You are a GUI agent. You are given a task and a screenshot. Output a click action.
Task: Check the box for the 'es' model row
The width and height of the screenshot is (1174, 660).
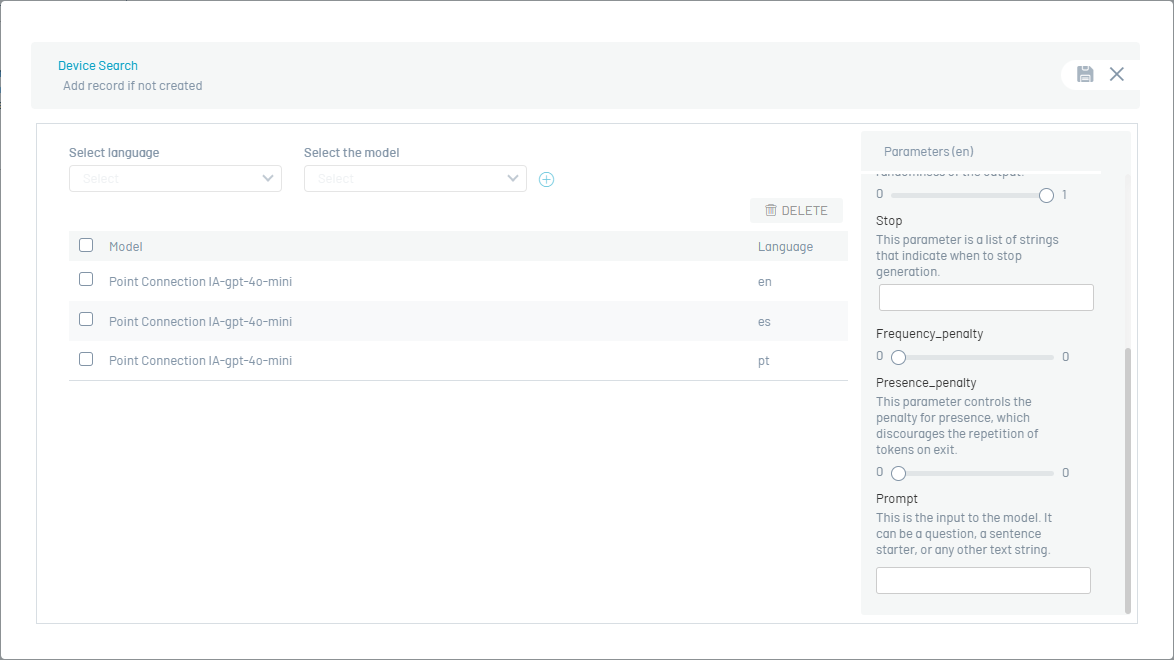[86, 320]
